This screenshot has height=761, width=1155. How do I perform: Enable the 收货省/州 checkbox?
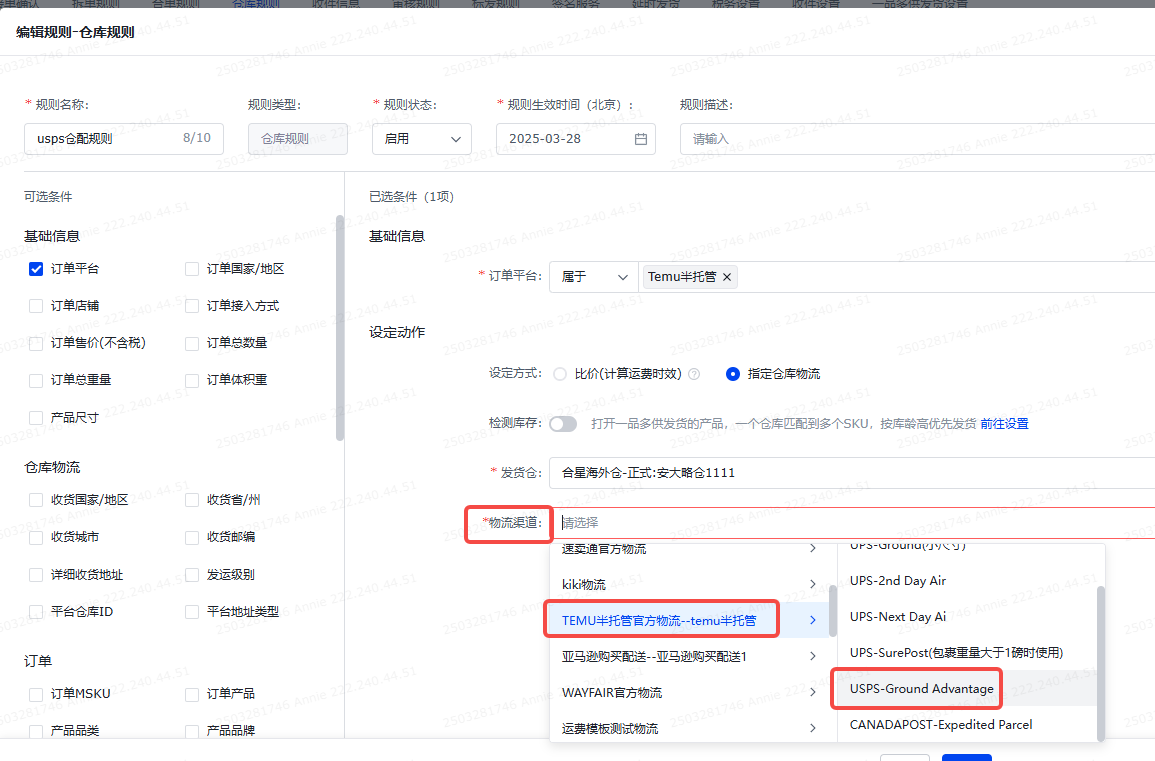192,500
